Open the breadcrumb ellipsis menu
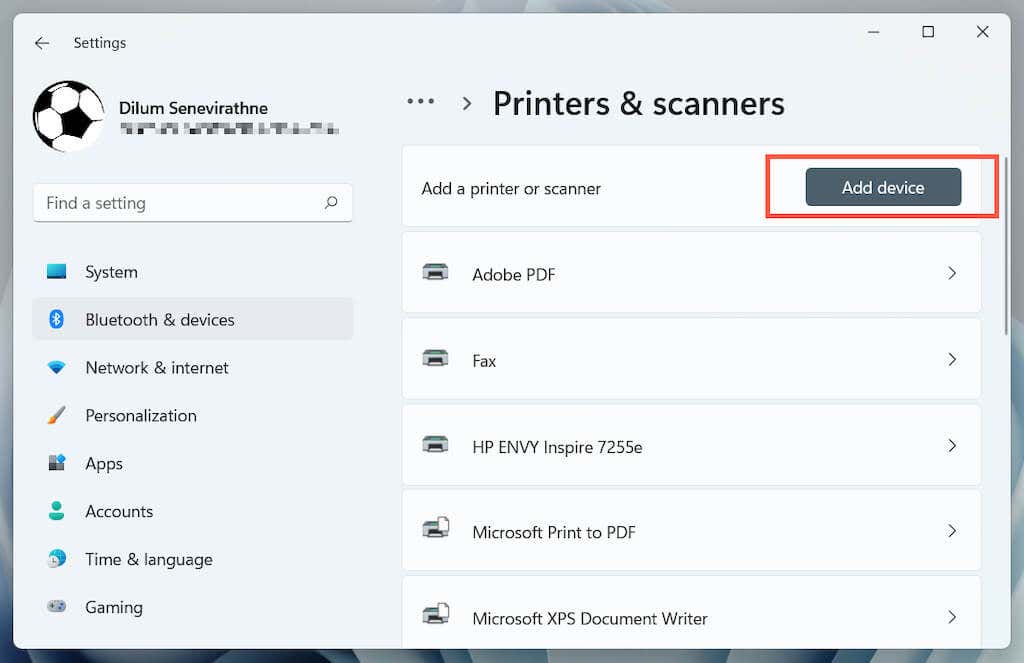The image size is (1024, 663). click(421, 101)
